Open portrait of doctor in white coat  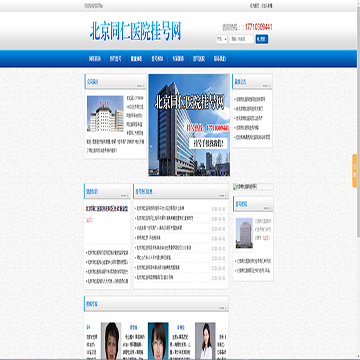click(205, 340)
